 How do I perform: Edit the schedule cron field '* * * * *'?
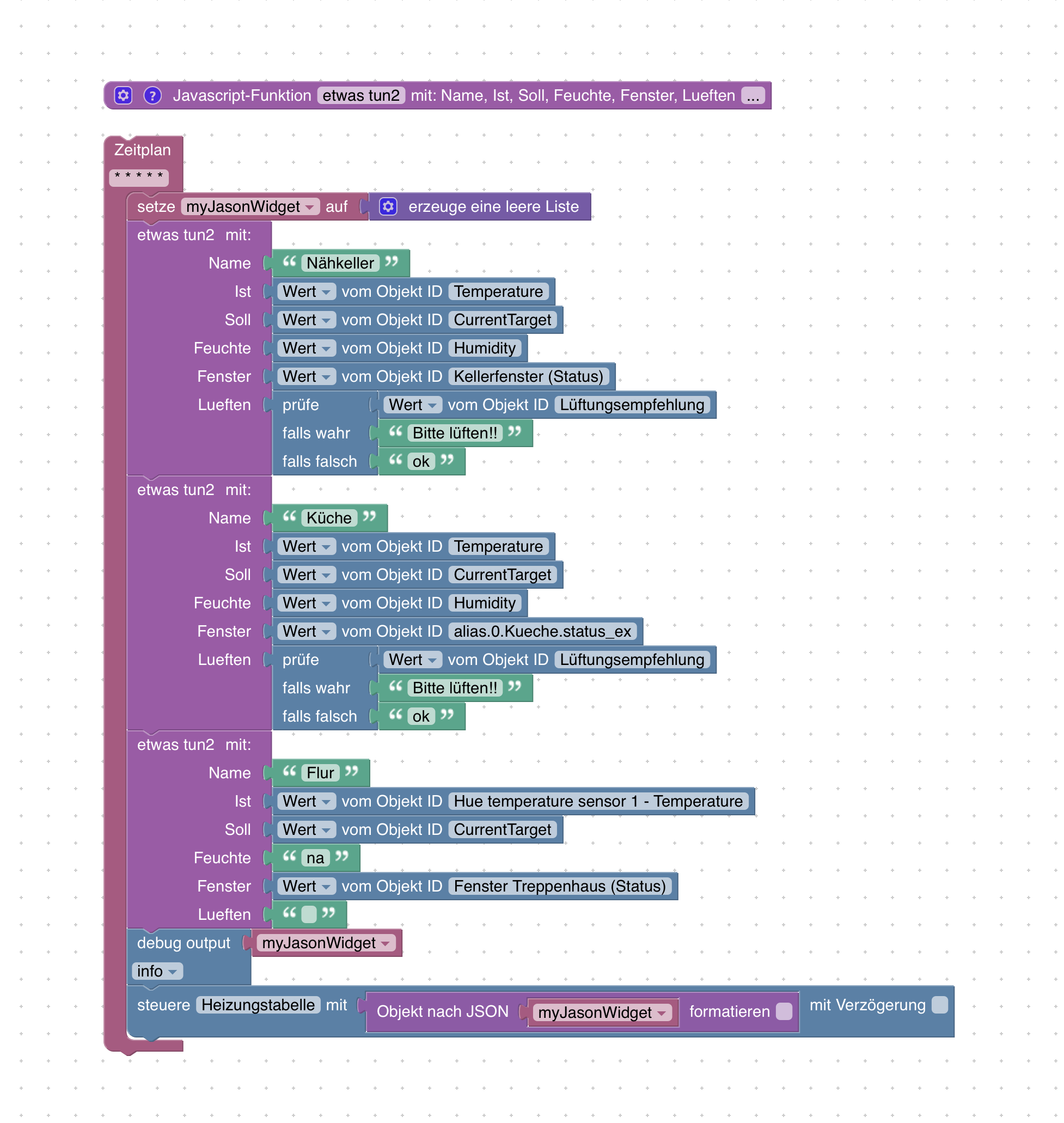tap(139, 176)
